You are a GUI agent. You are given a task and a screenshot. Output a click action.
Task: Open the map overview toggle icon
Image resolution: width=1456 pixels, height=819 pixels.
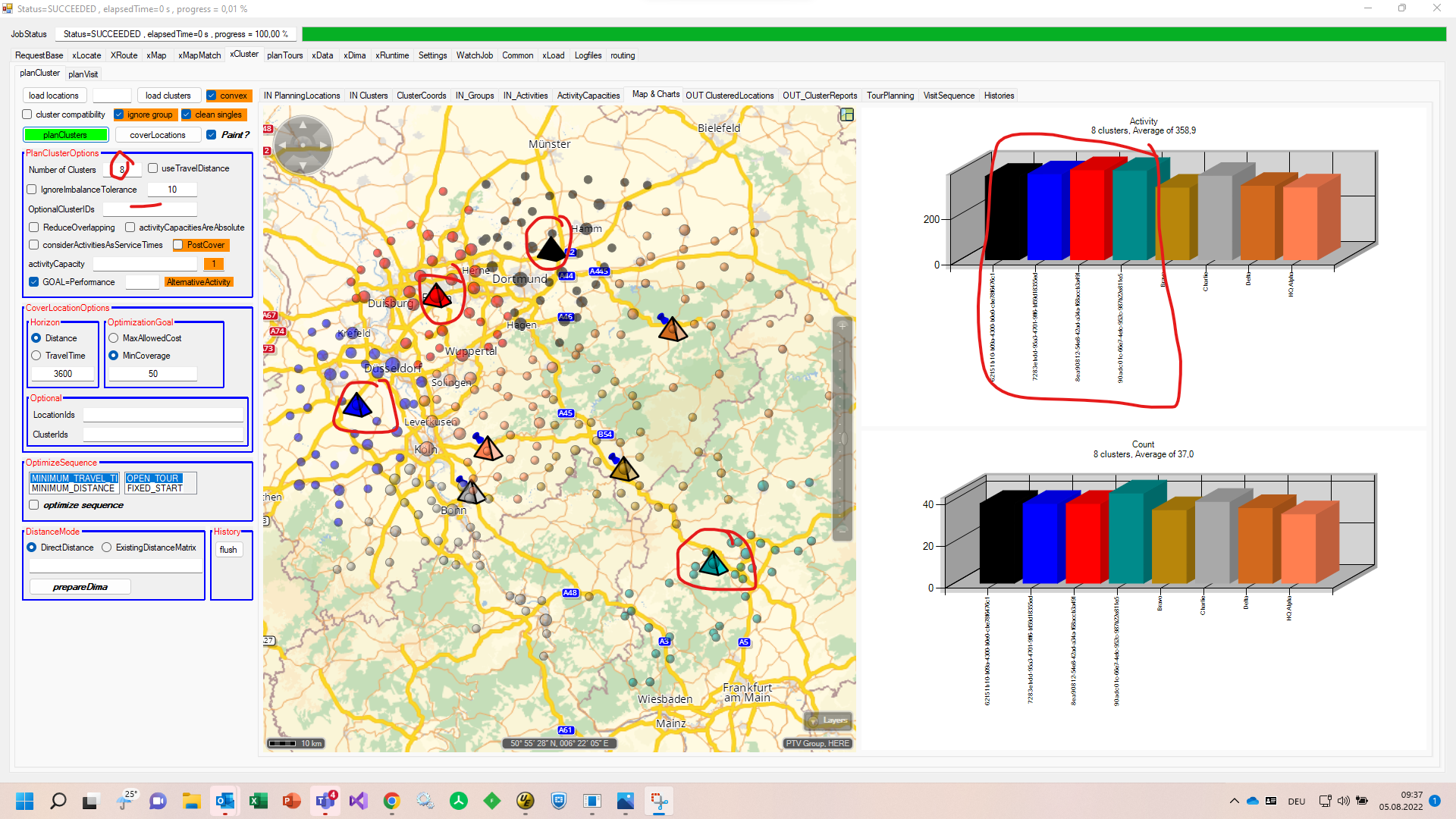tap(847, 115)
